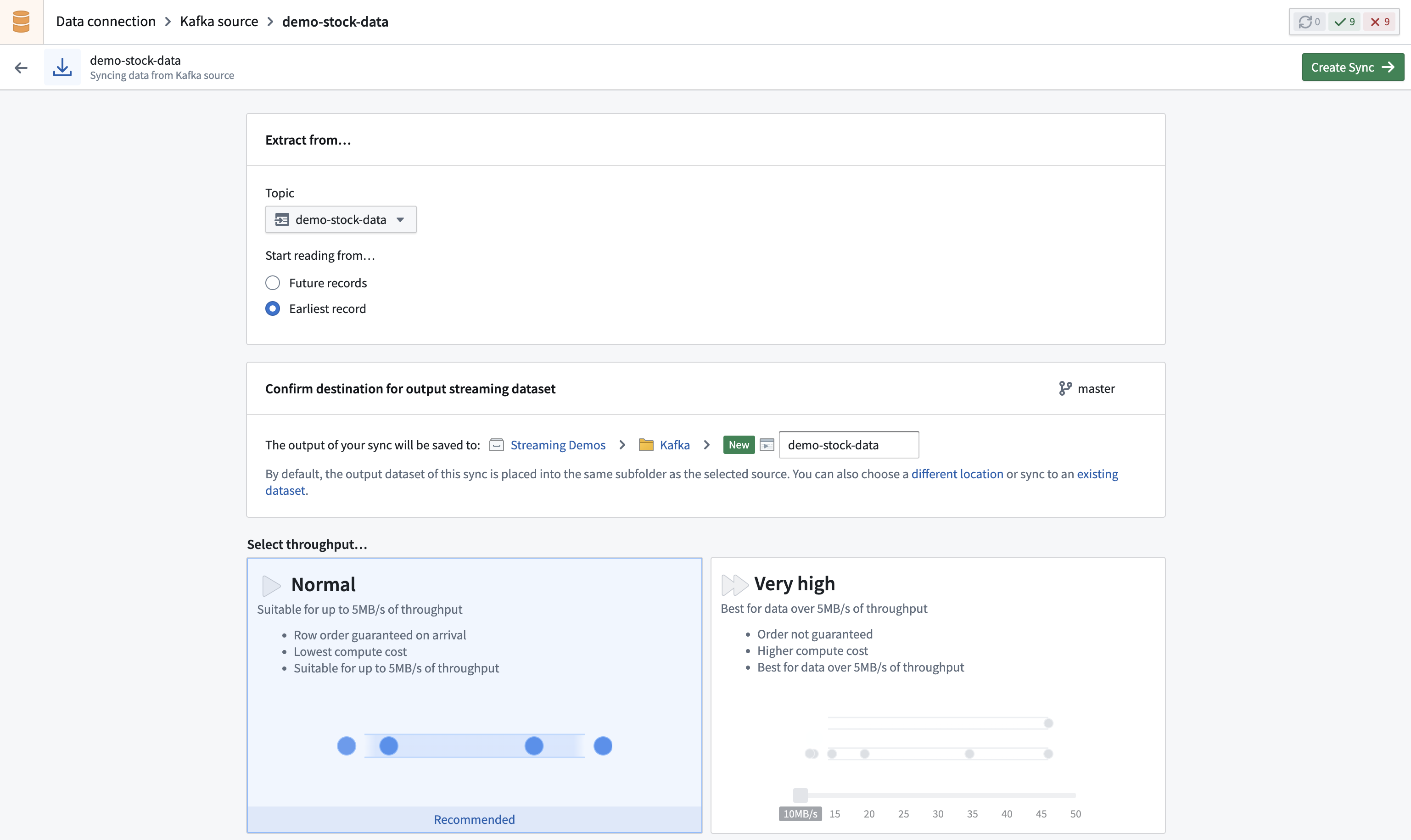The width and height of the screenshot is (1411, 840).
Task: Select the Earliest record option
Action: coord(273,308)
